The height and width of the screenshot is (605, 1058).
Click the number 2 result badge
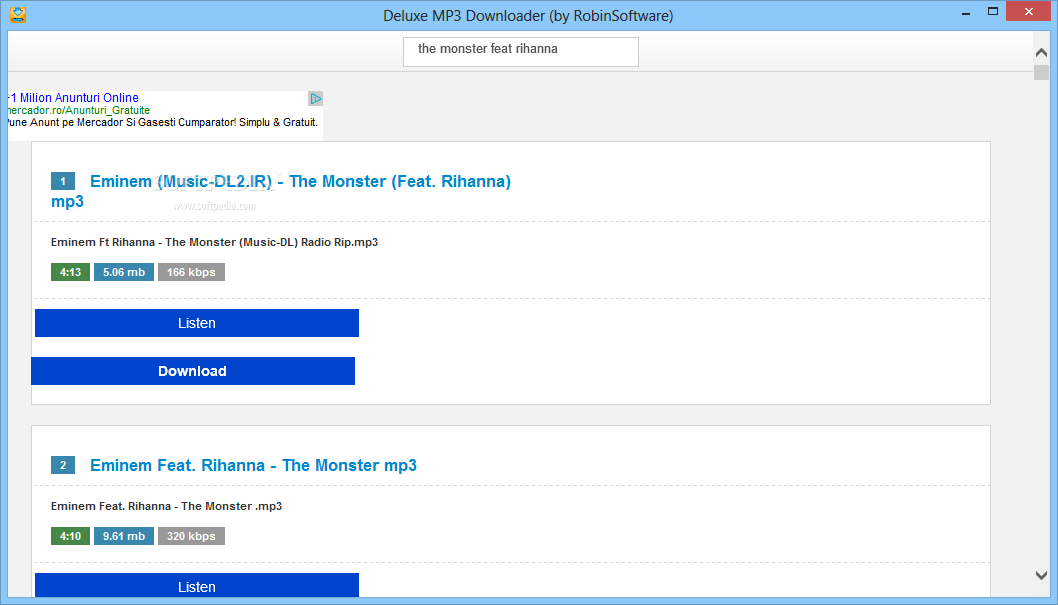(x=63, y=465)
